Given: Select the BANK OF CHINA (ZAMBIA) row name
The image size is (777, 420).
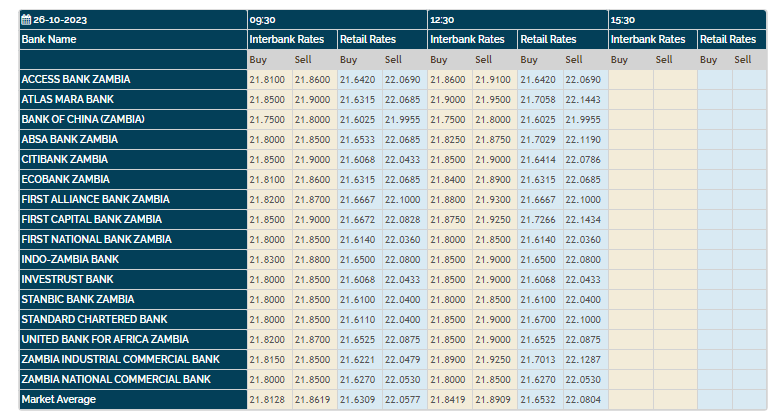Looking at the screenshot, I should [x=83, y=119].
